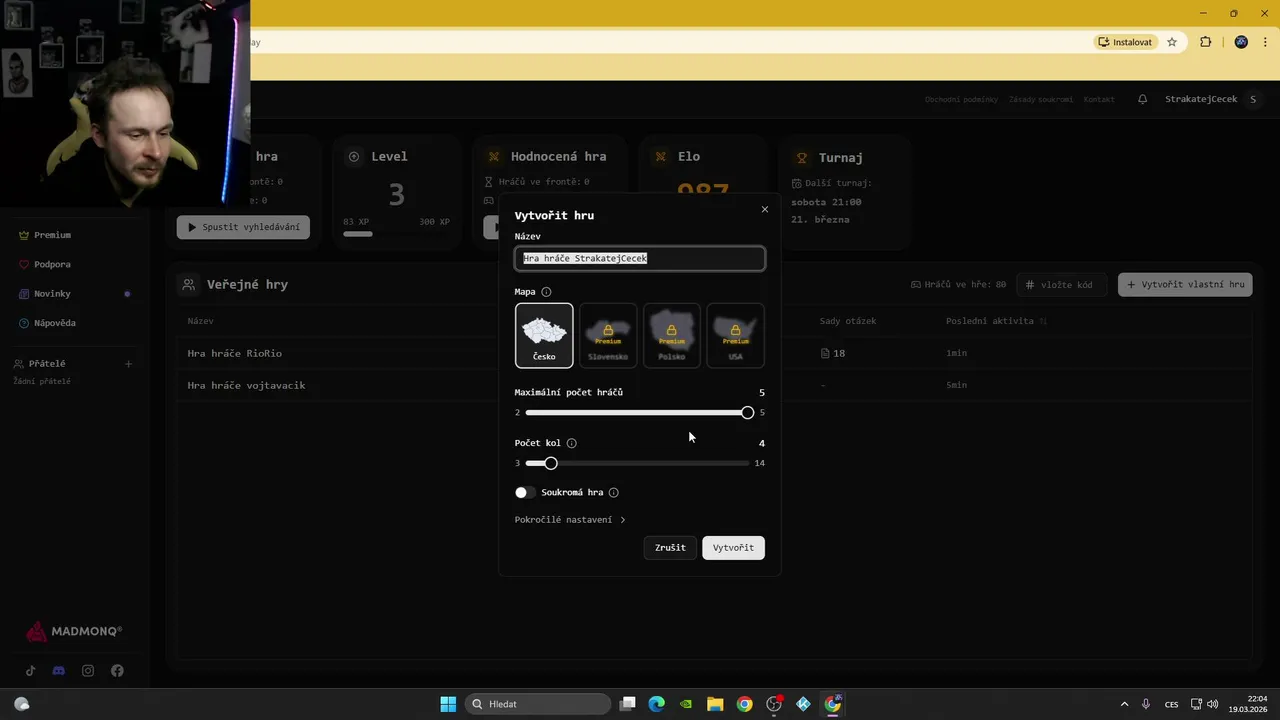The image size is (1280, 720).
Task: Open the Windows Start menu
Action: [x=448, y=704]
